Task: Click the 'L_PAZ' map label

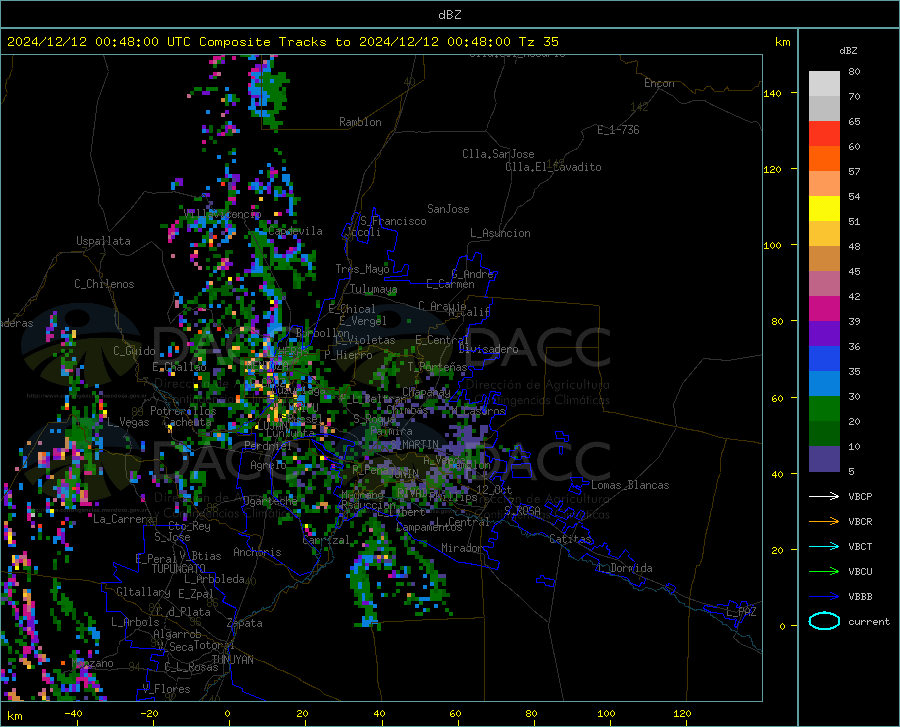Action: pyautogui.click(x=741, y=612)
